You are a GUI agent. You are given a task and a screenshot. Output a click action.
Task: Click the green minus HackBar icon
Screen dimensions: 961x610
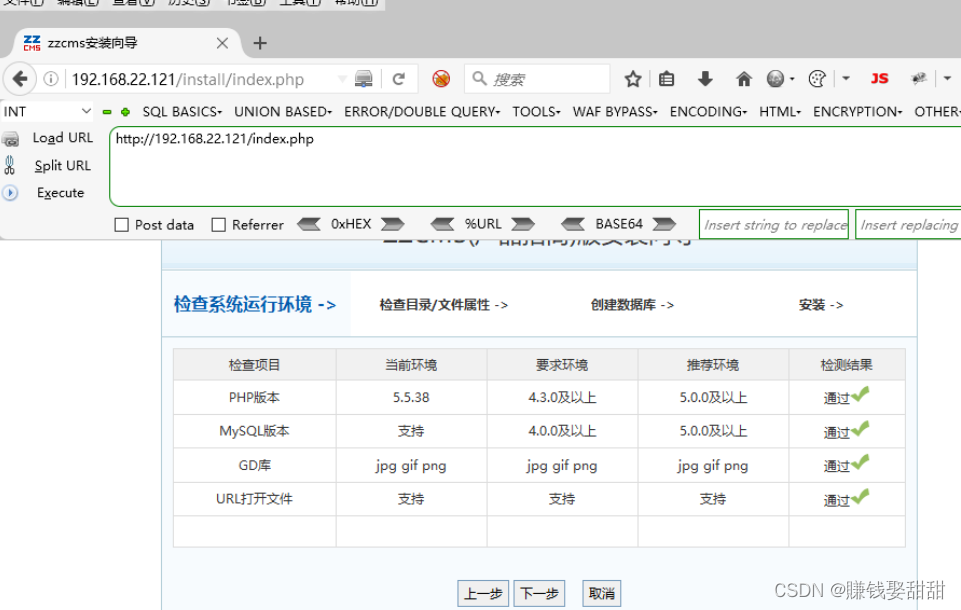pos(107,112)
